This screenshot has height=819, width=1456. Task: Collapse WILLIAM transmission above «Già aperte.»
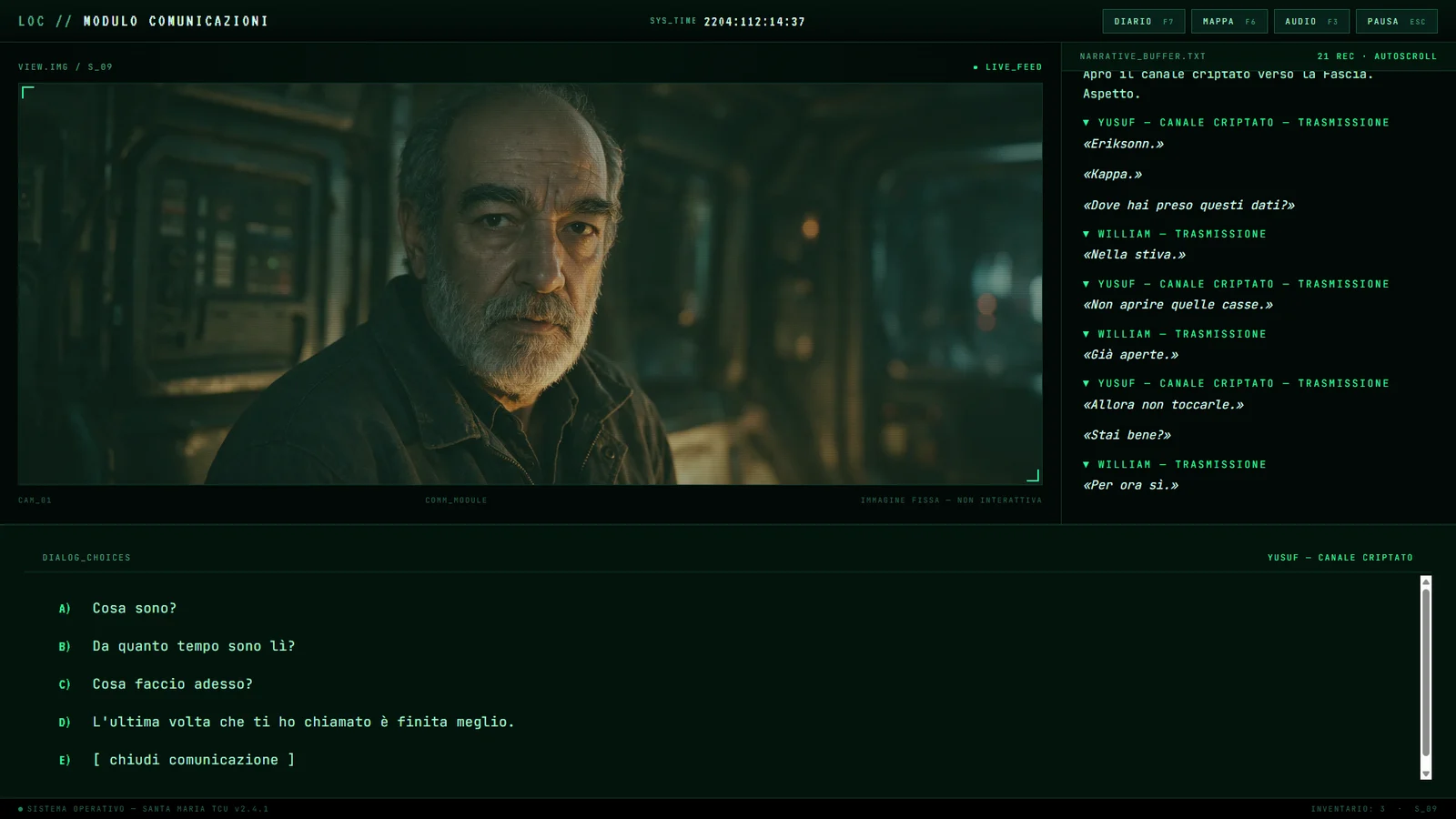1086,334
